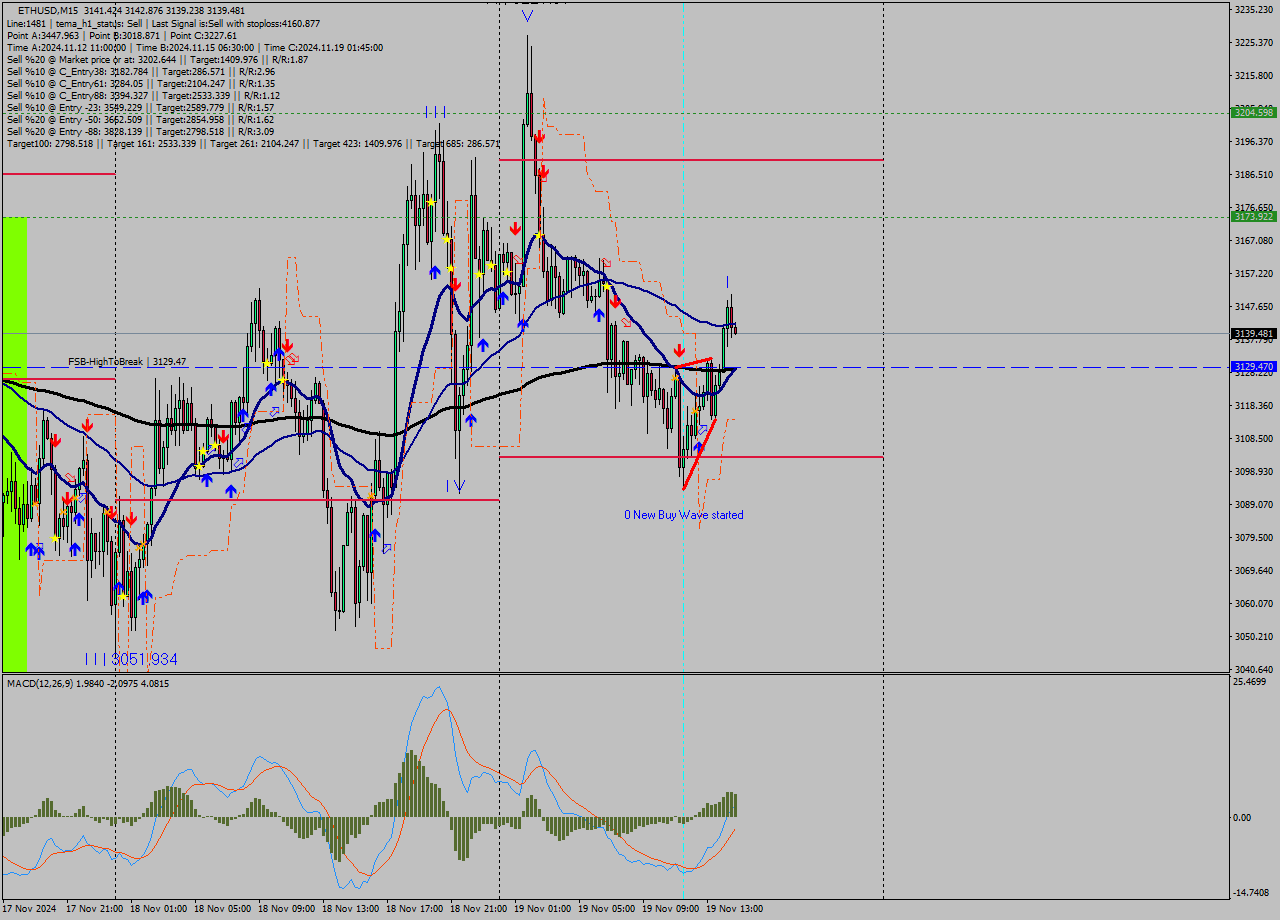Click the '17 Nov 2024' time axis label
The width and height of the screenshot is (1280, 920).
click(30, 909)
